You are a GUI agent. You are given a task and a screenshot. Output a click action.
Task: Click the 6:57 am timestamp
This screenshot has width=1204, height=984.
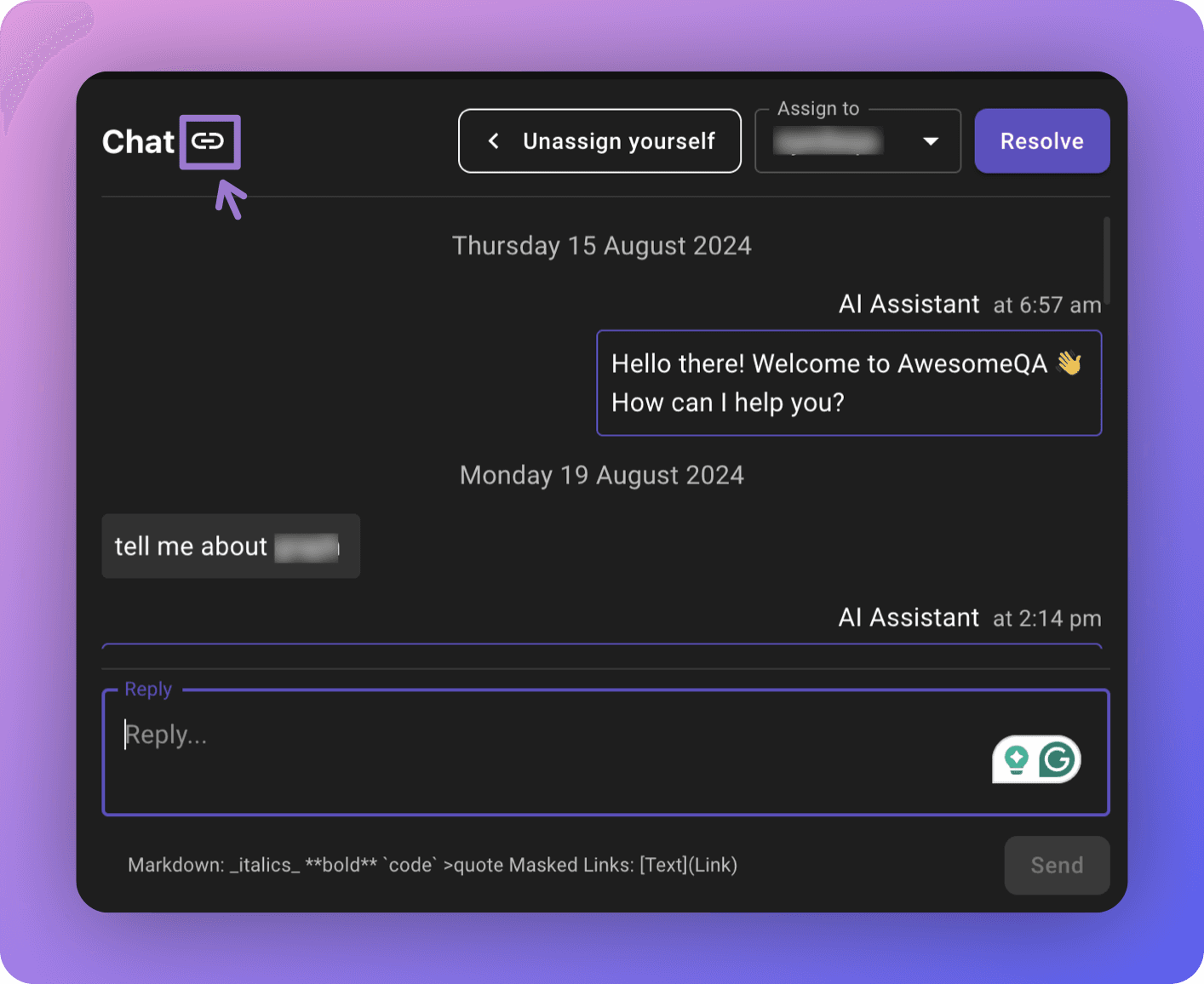(x=1046, y=305)
